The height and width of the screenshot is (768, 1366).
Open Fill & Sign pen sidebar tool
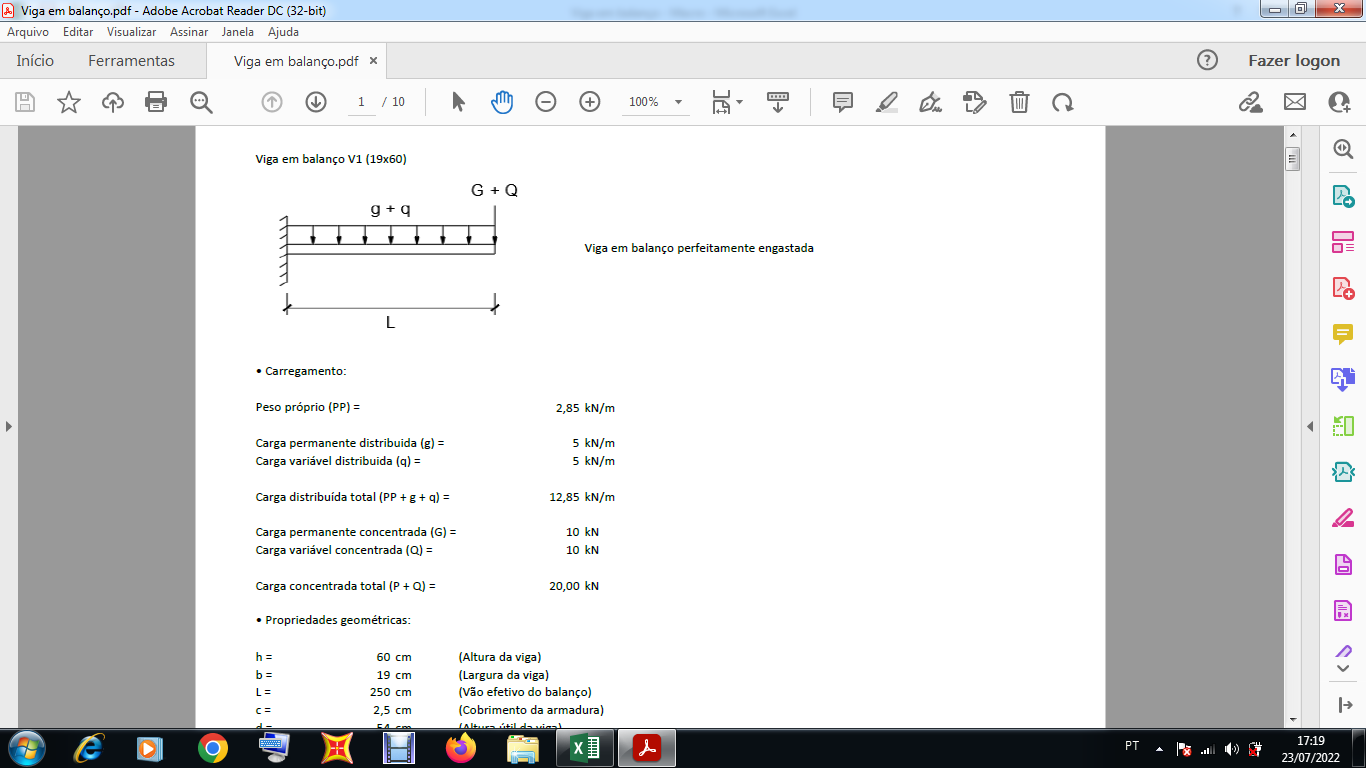(x=1343, y=518)
